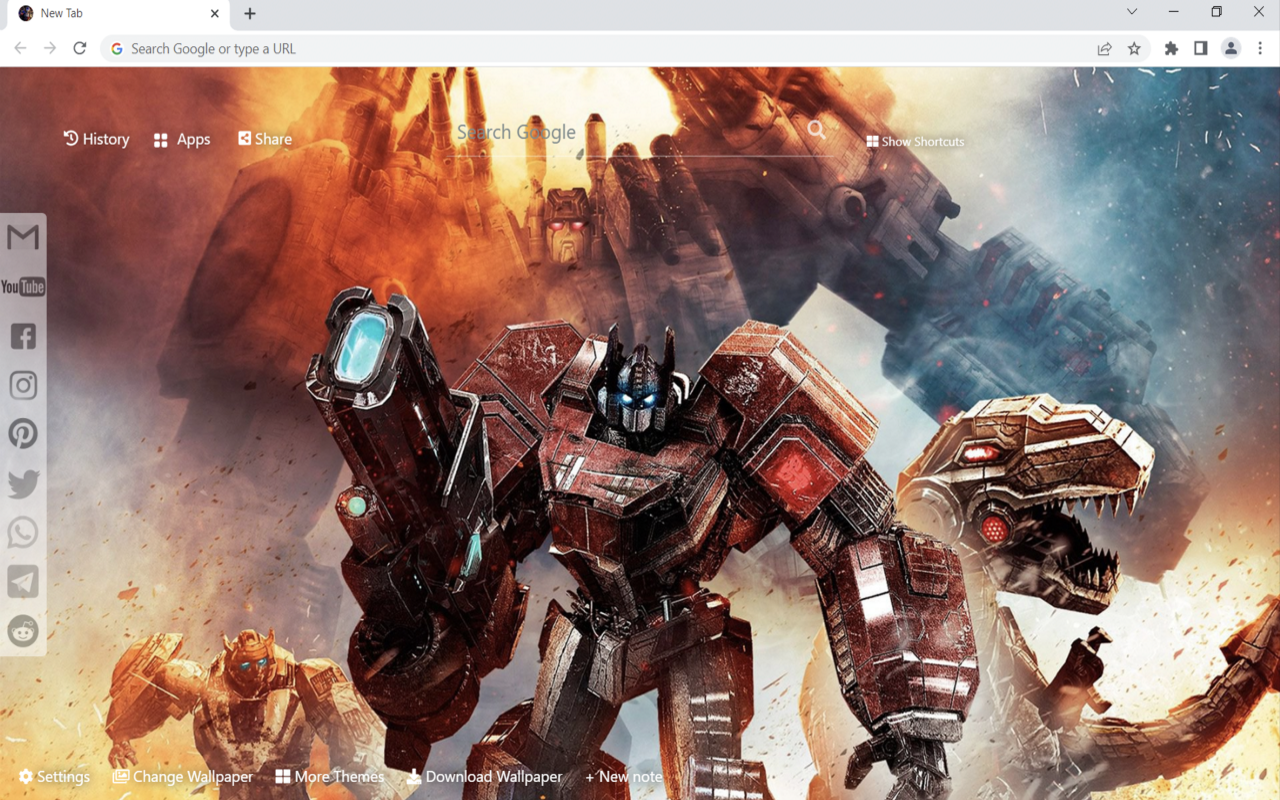
Task: Open the new tab page Settings
Action: click(54, 776)
